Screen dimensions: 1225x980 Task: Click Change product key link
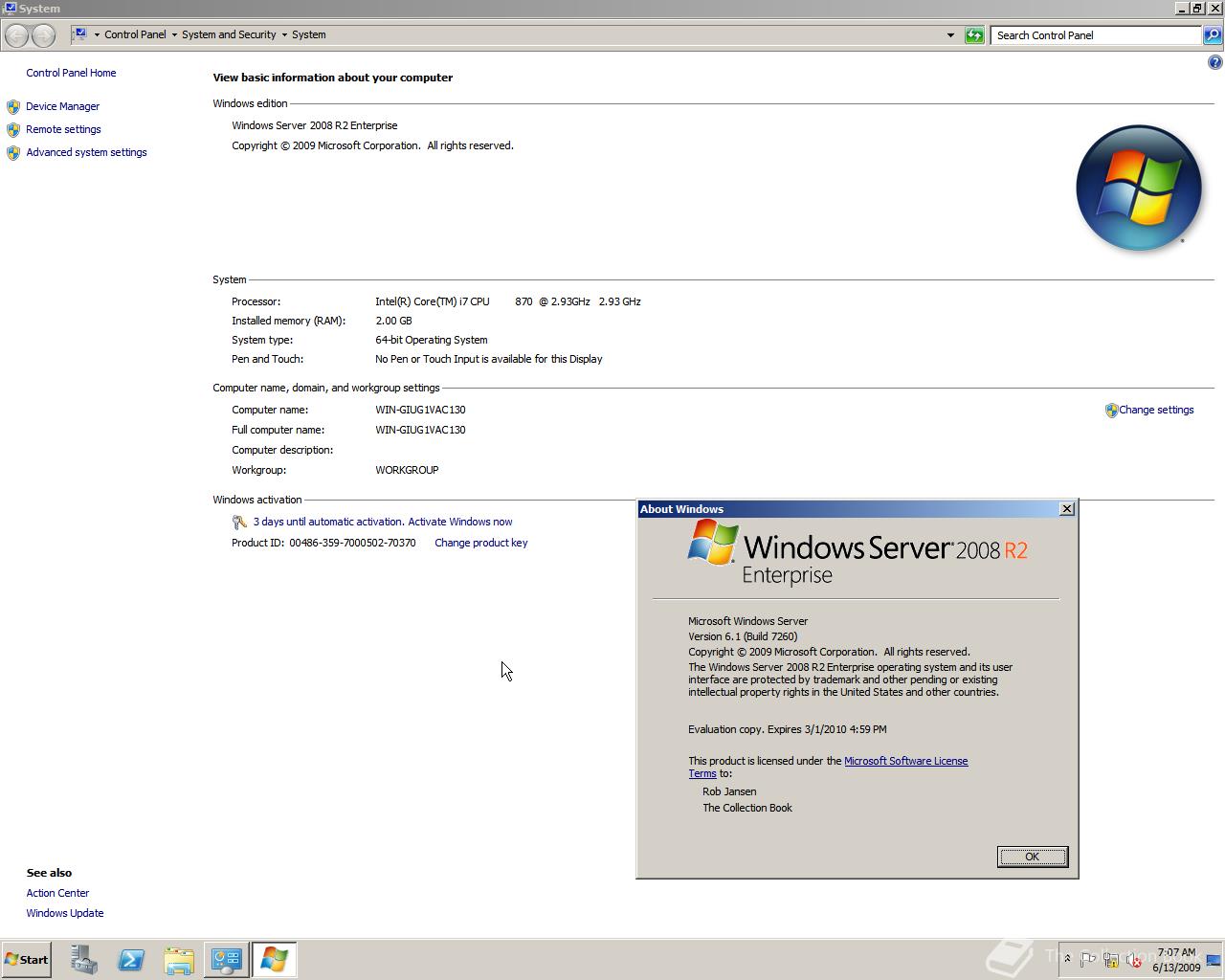(x=480, y=543)
